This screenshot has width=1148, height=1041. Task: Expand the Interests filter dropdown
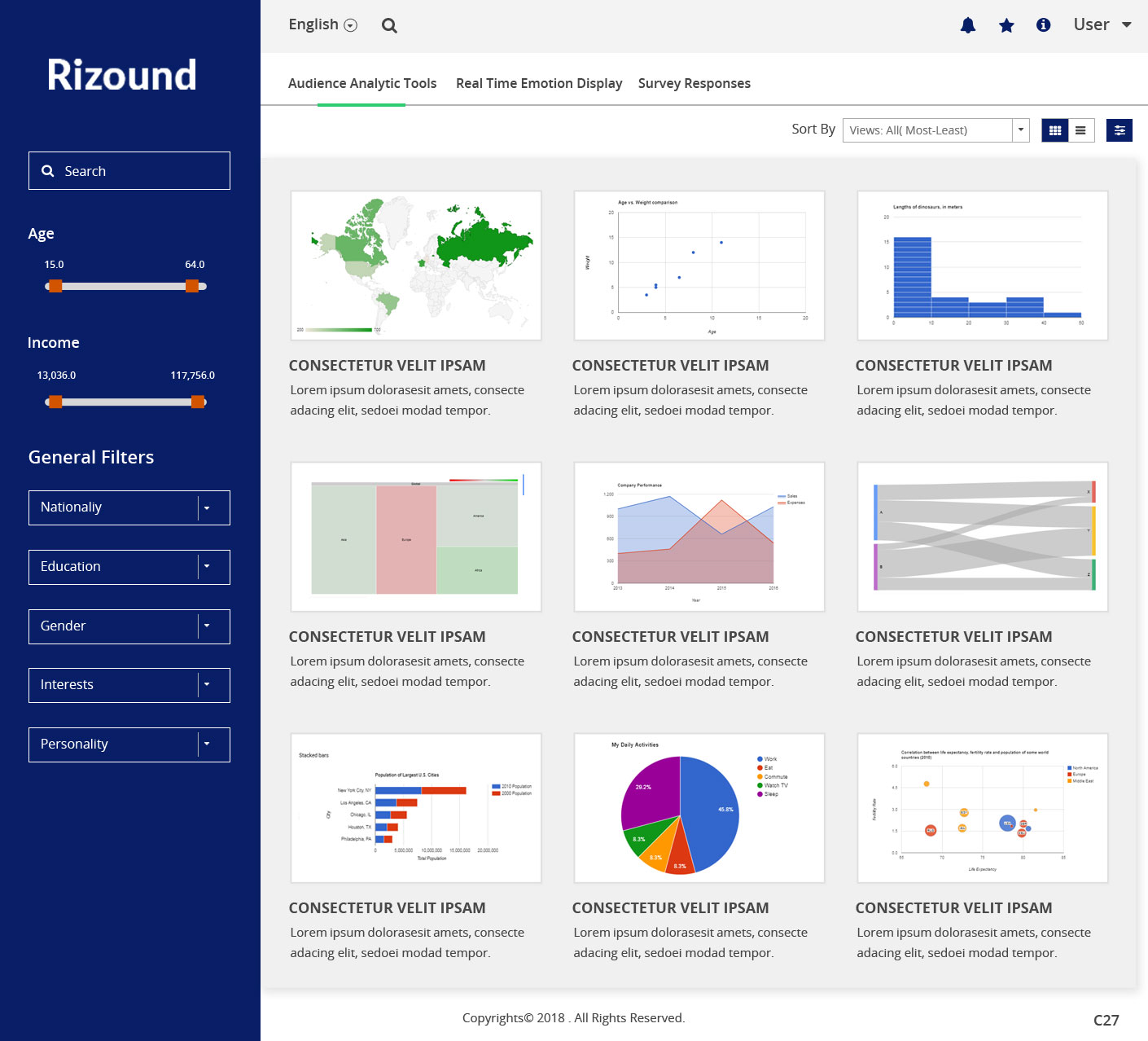point(129,685)
